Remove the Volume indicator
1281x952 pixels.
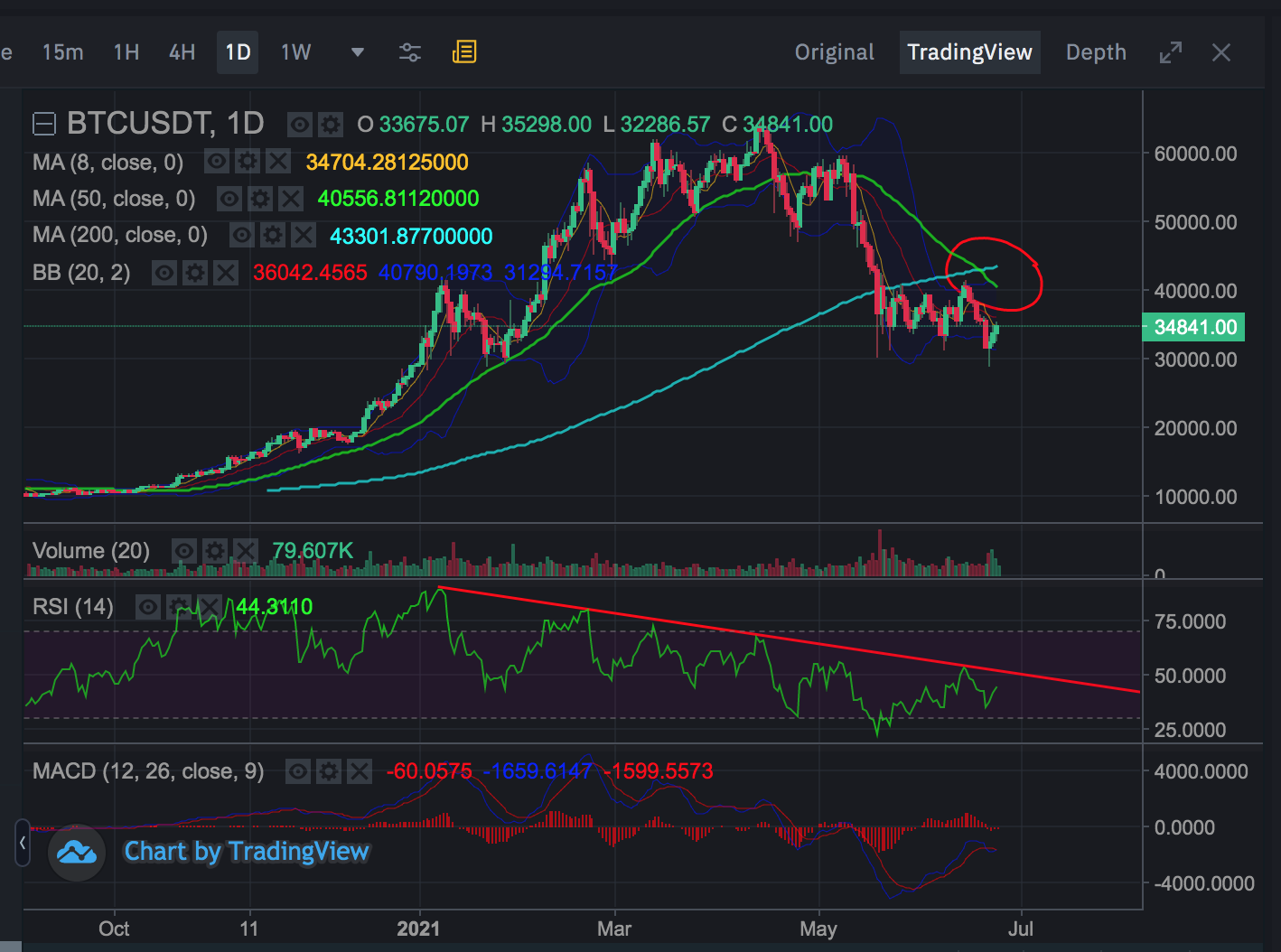pyautogui.click(x=246, y=551)
